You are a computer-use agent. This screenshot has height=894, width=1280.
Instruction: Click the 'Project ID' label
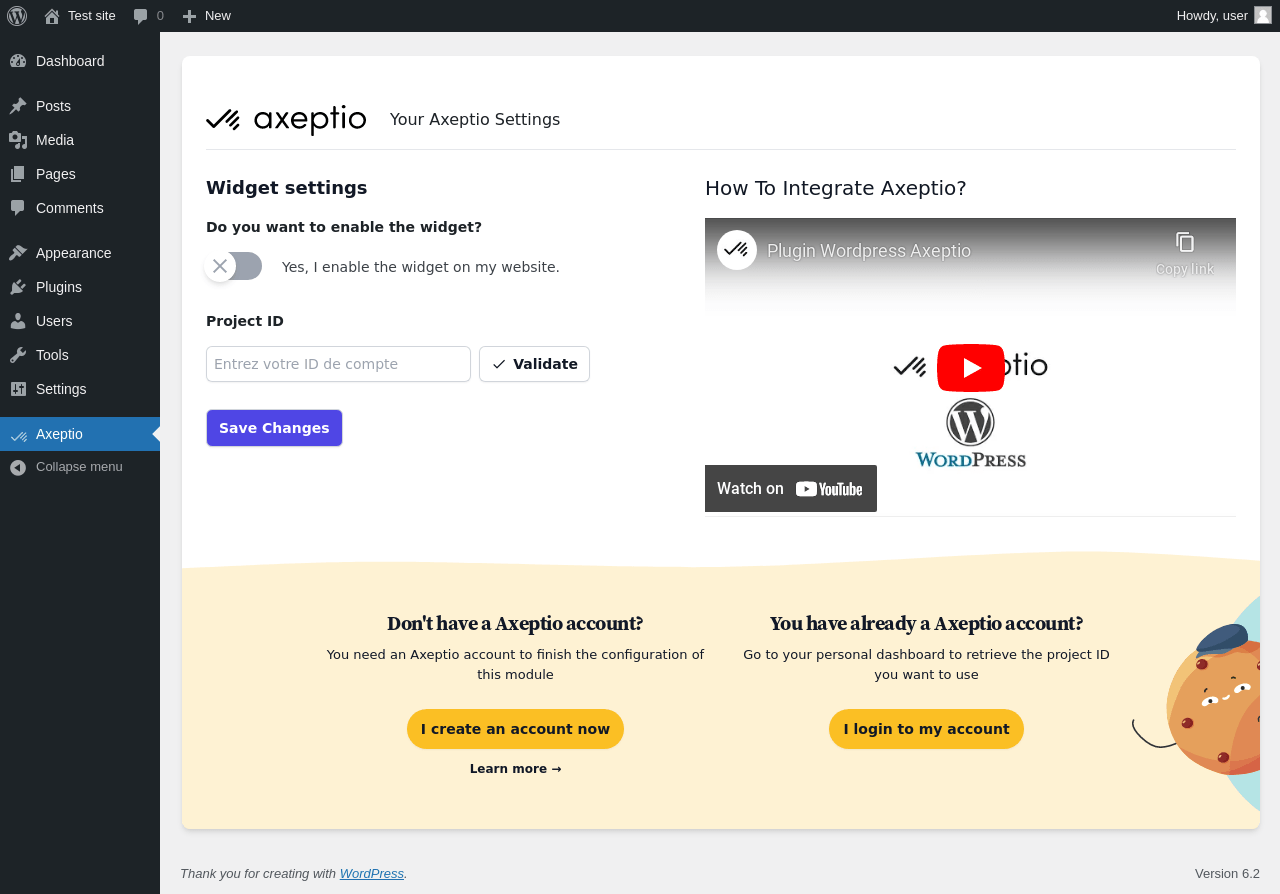[245, 321]
